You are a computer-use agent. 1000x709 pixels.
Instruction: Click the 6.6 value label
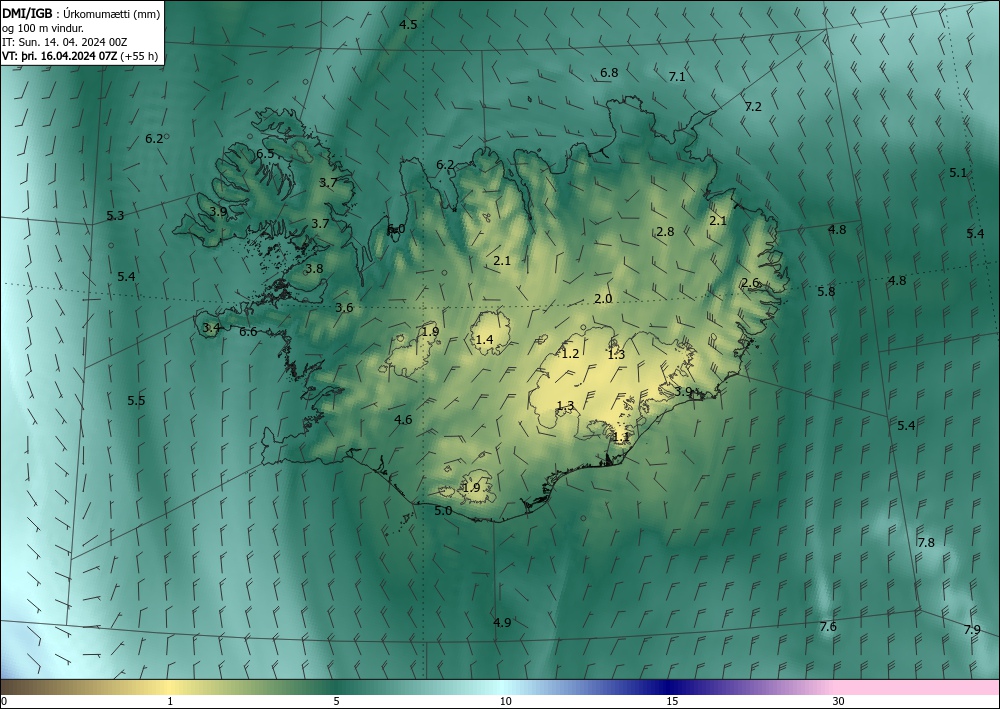coord(248,332)
